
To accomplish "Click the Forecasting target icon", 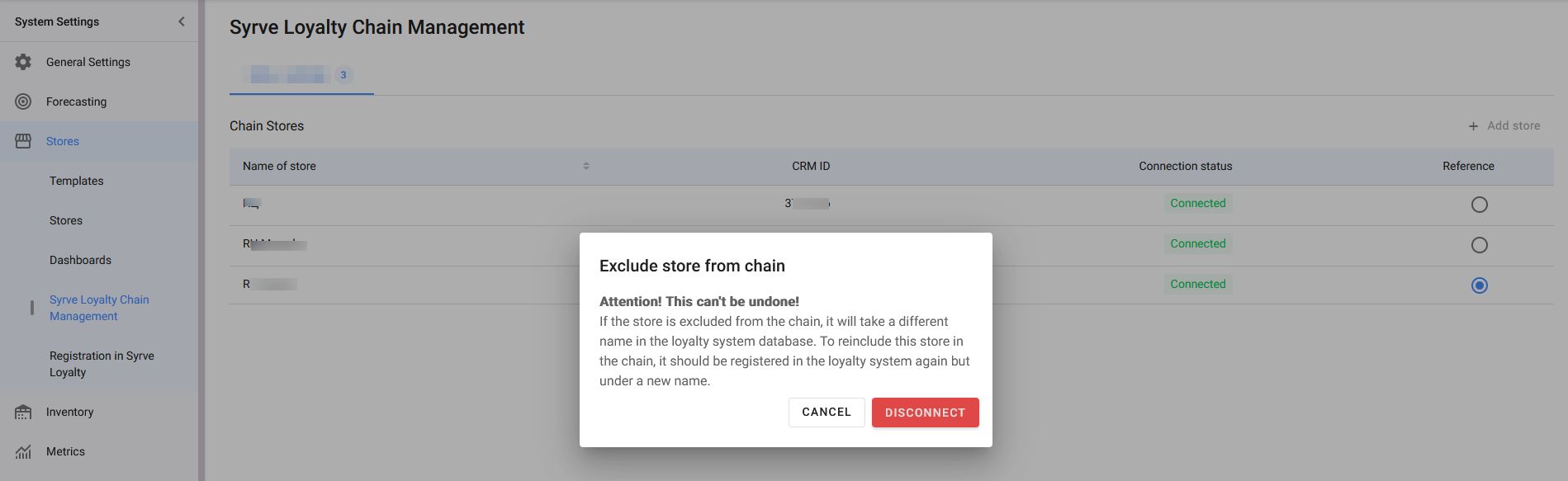I will (23, 101).
